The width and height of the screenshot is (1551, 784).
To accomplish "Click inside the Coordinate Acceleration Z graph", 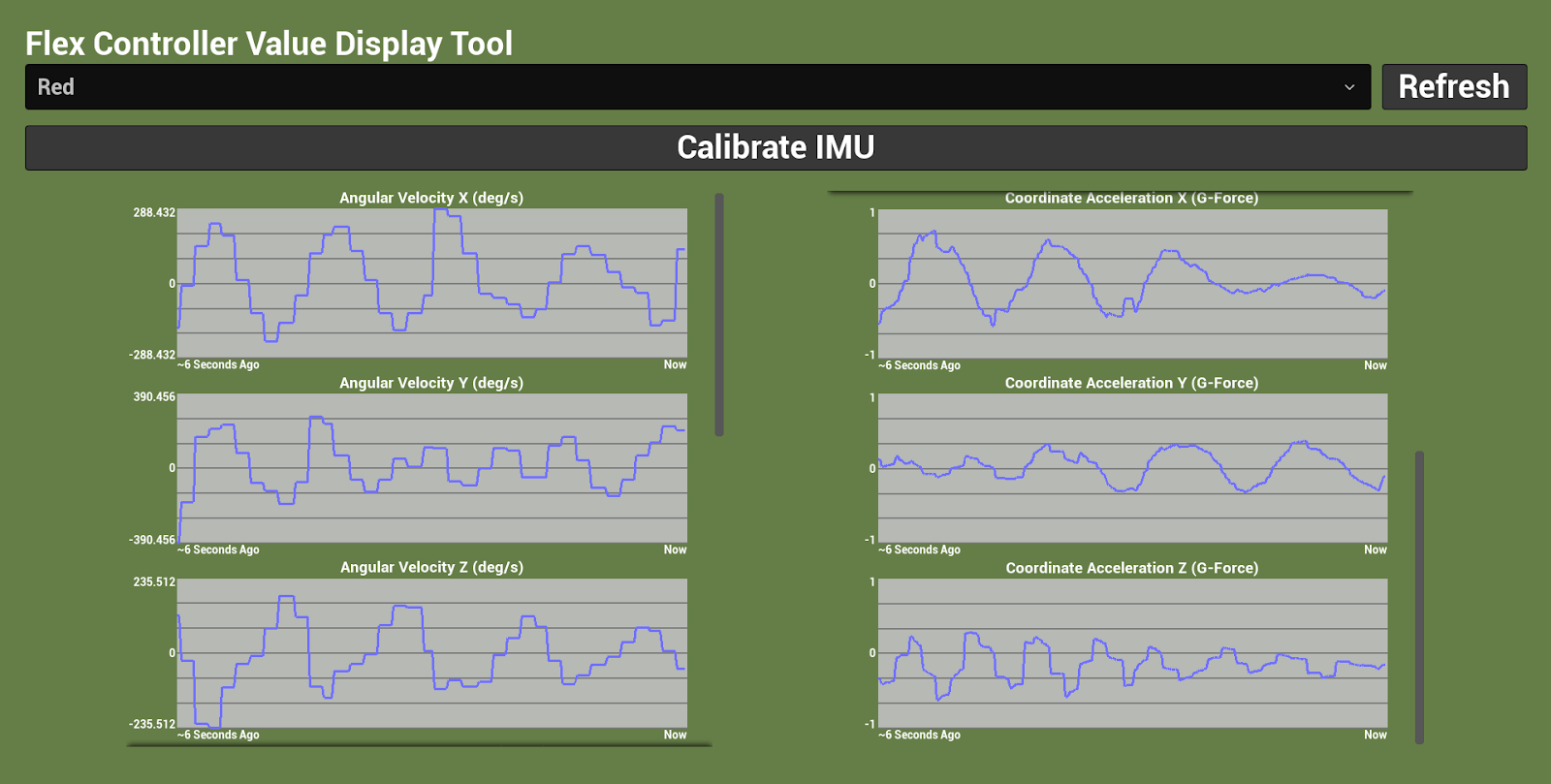I will click(x=1132, y=653).
